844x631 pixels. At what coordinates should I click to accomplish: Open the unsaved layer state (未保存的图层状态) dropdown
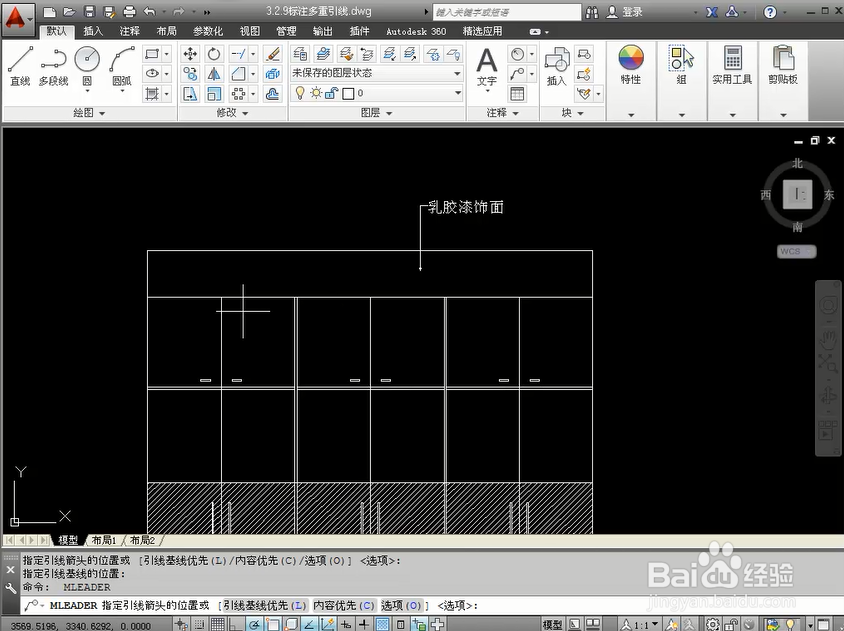[376, 73]
